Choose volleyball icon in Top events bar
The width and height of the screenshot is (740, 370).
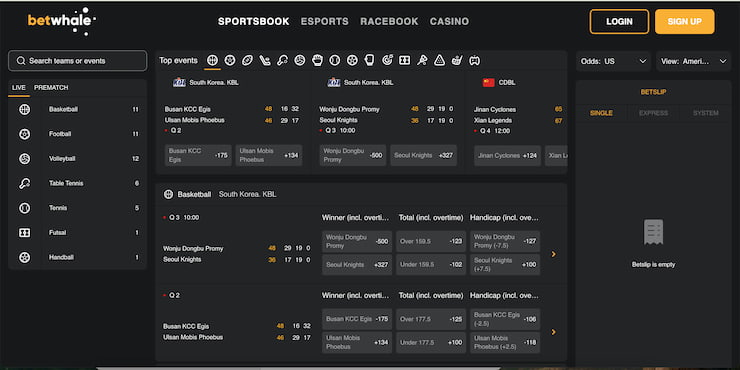[300, 60]
